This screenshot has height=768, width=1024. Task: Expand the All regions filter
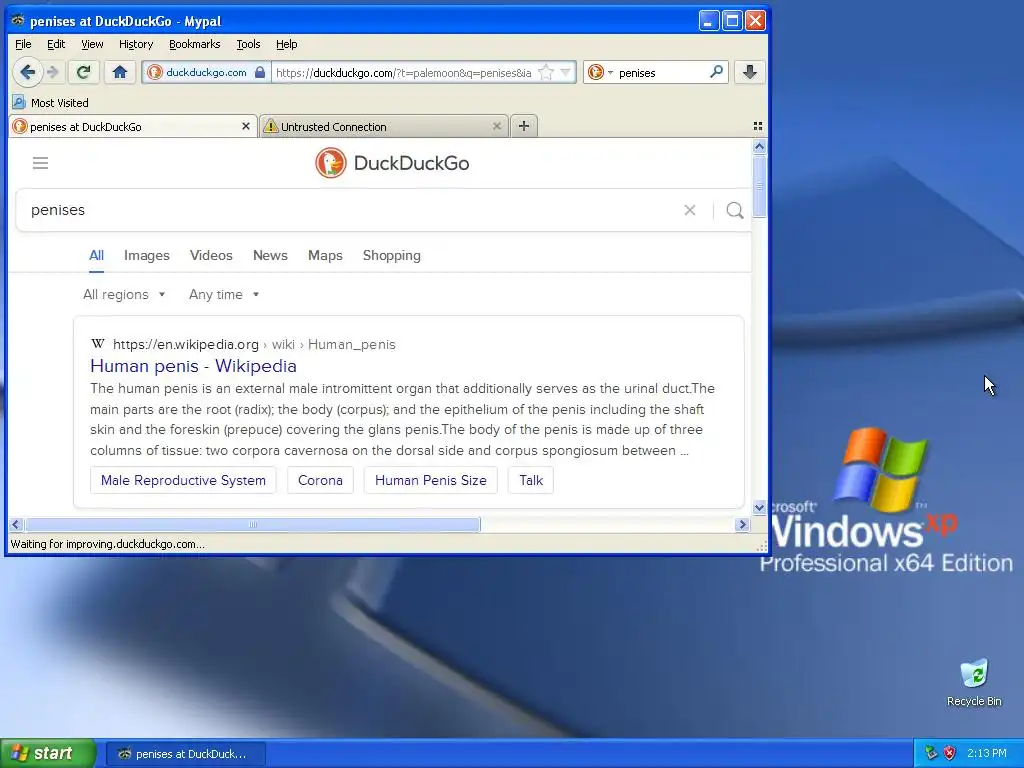pyautogui.click(x=124, y=295)
